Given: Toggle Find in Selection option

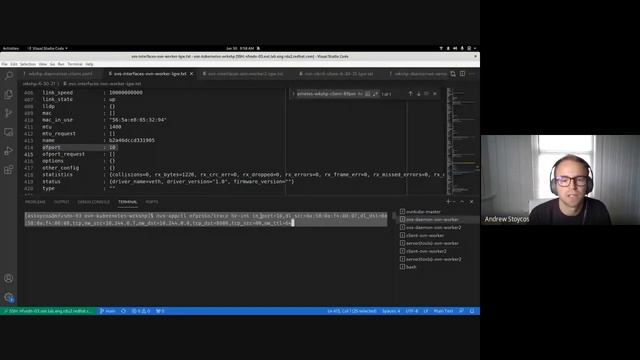Looking at the screenshot, I should 427,94.
